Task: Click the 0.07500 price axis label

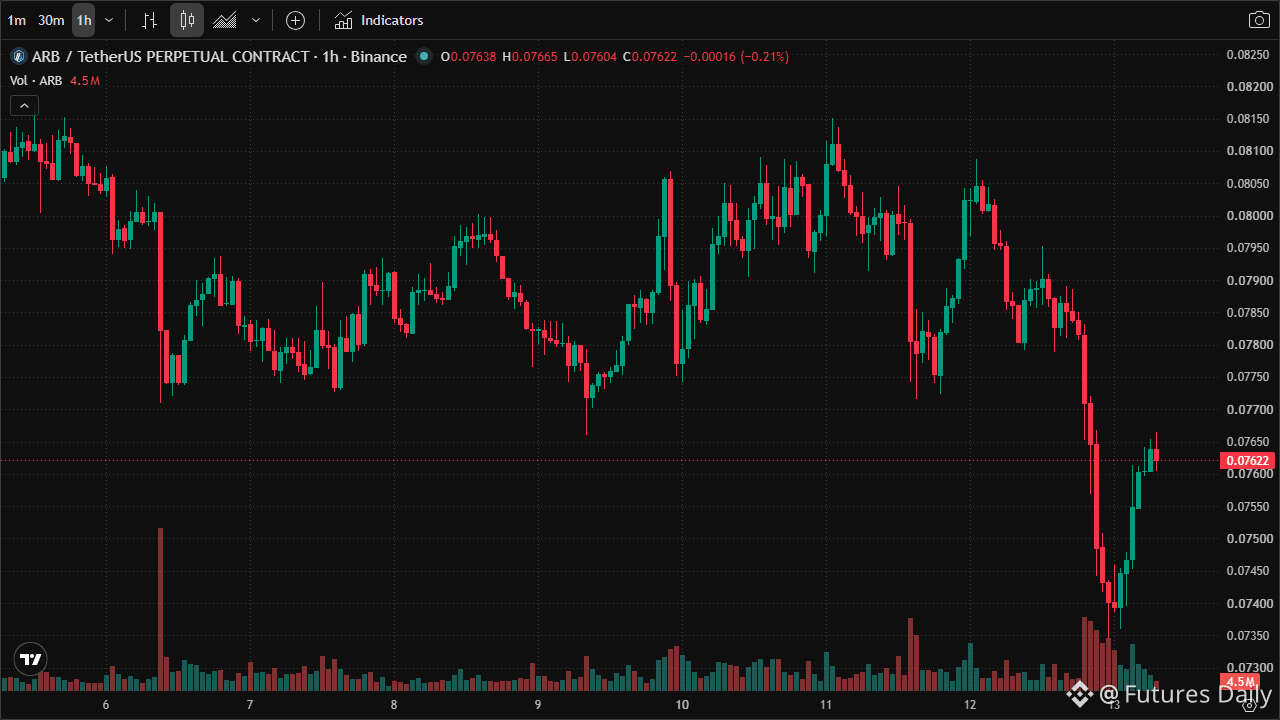Action: [1248, 539]
